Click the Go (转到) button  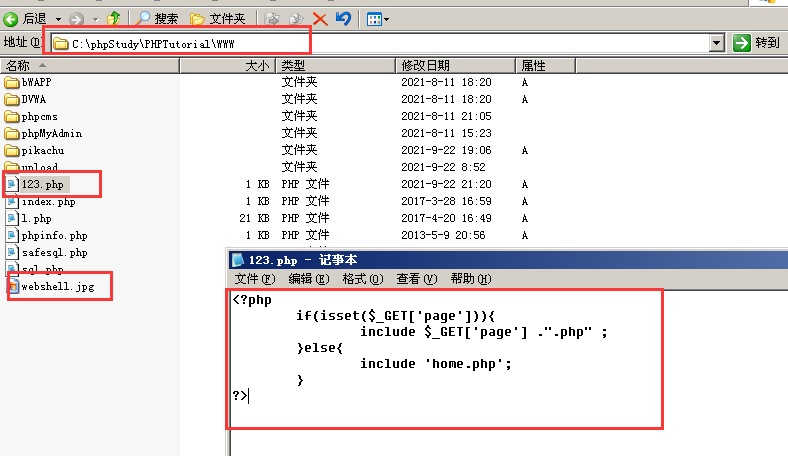(x=756, y=43)
